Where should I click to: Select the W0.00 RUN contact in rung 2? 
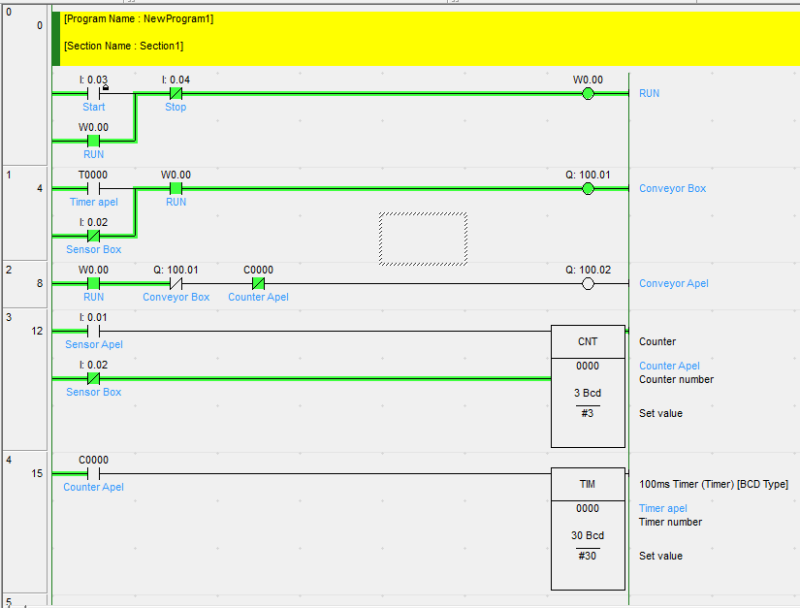click(x=93, y=284)
